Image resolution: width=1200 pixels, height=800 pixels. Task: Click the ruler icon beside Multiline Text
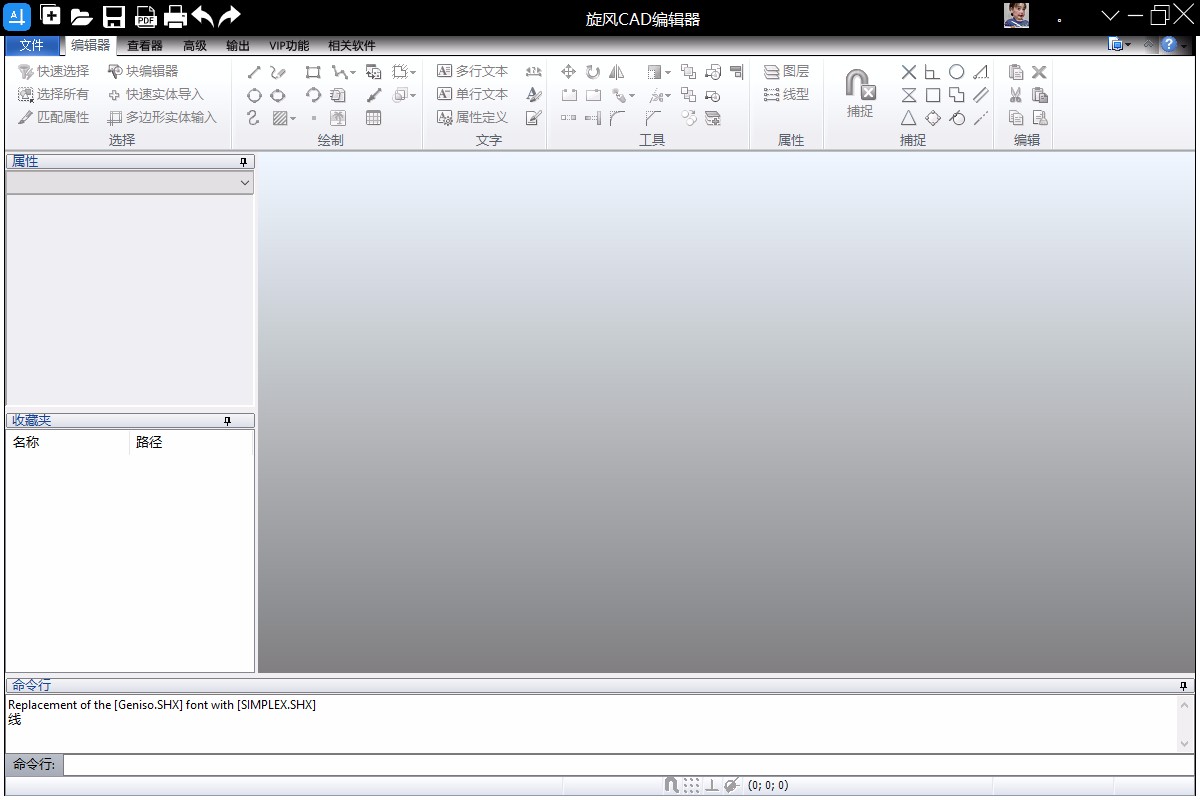(534, 72)
